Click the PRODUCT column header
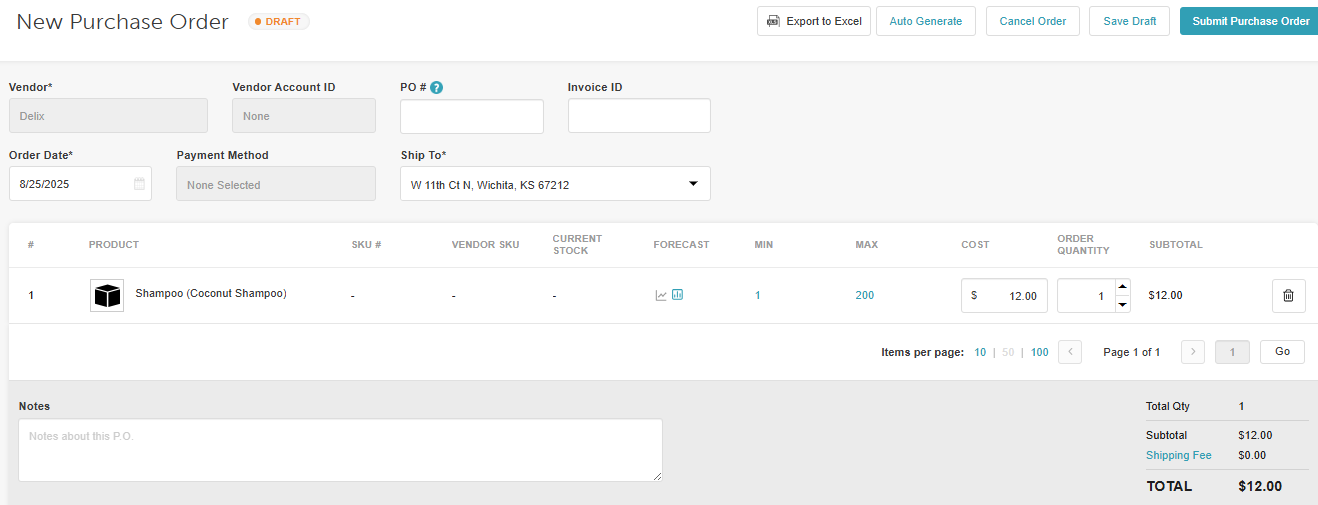This screenshot has width=1318, height=505. pyautogui.click(x=114, y=245)
